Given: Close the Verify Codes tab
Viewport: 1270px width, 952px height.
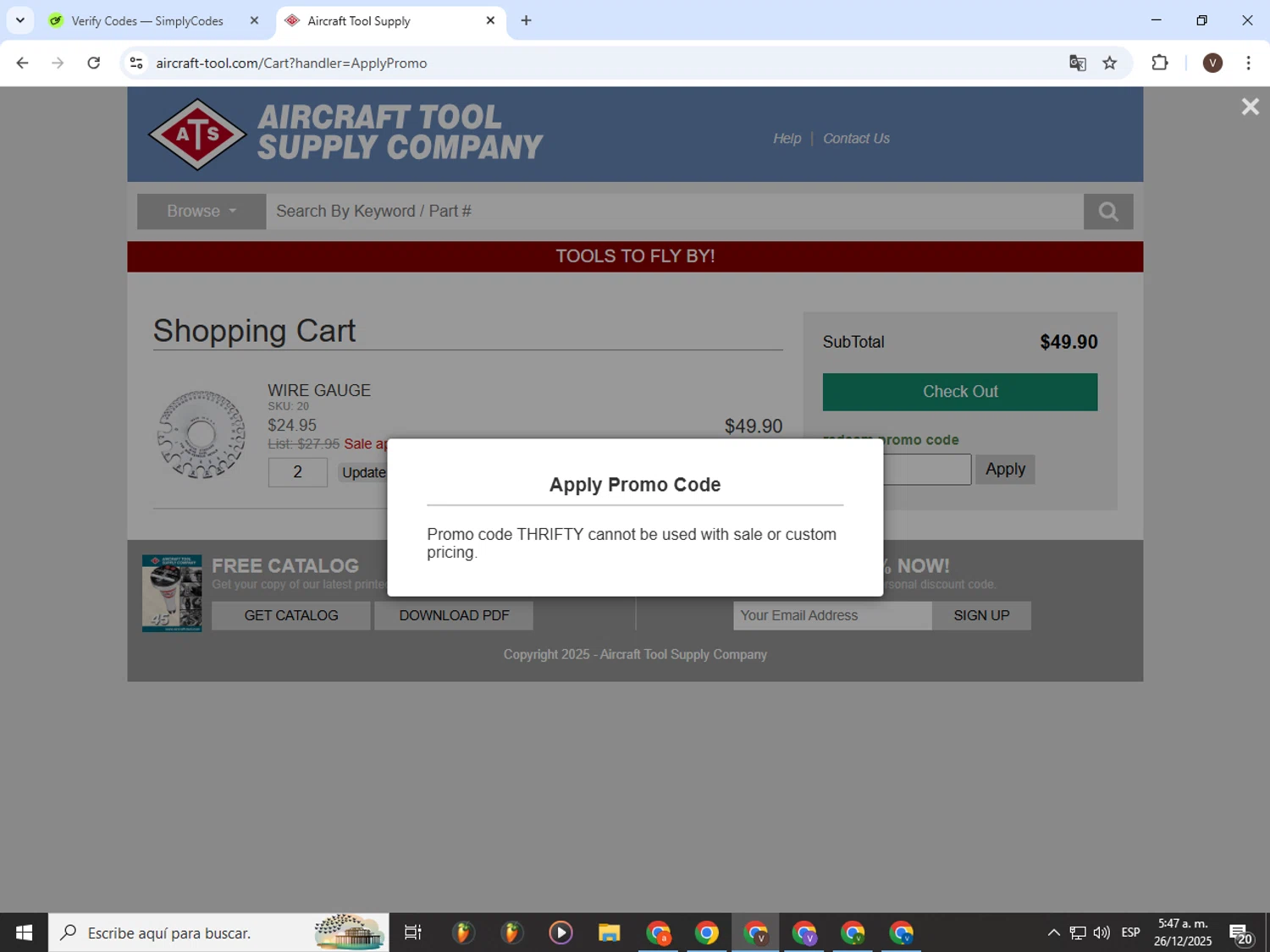Looking at the screenshot, I should (254, 21).
